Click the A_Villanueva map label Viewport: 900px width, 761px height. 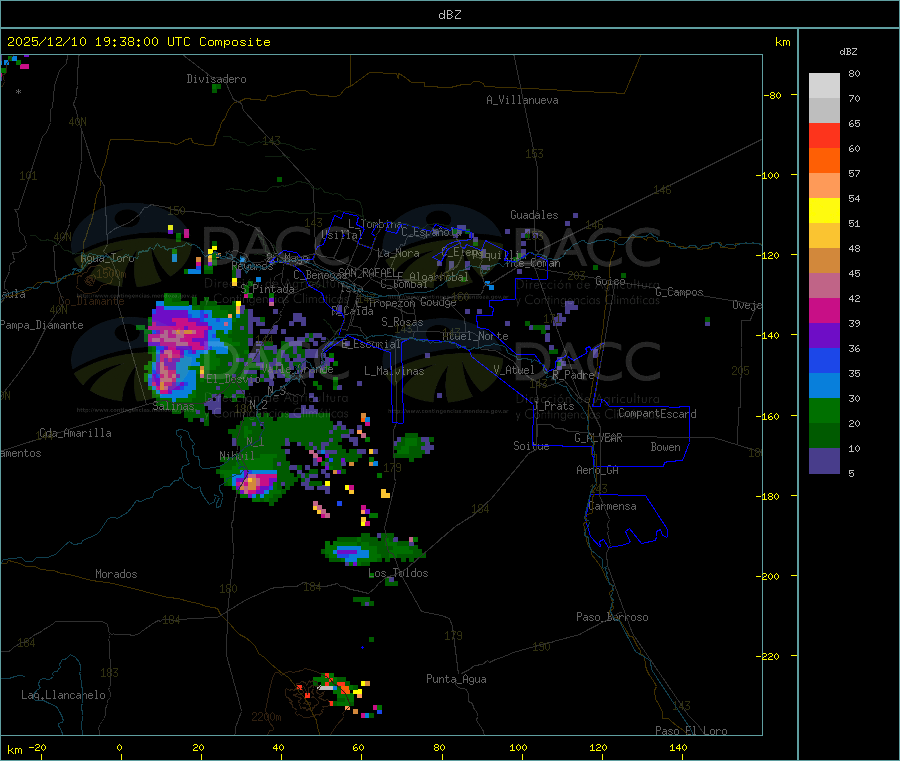[522, 100]
